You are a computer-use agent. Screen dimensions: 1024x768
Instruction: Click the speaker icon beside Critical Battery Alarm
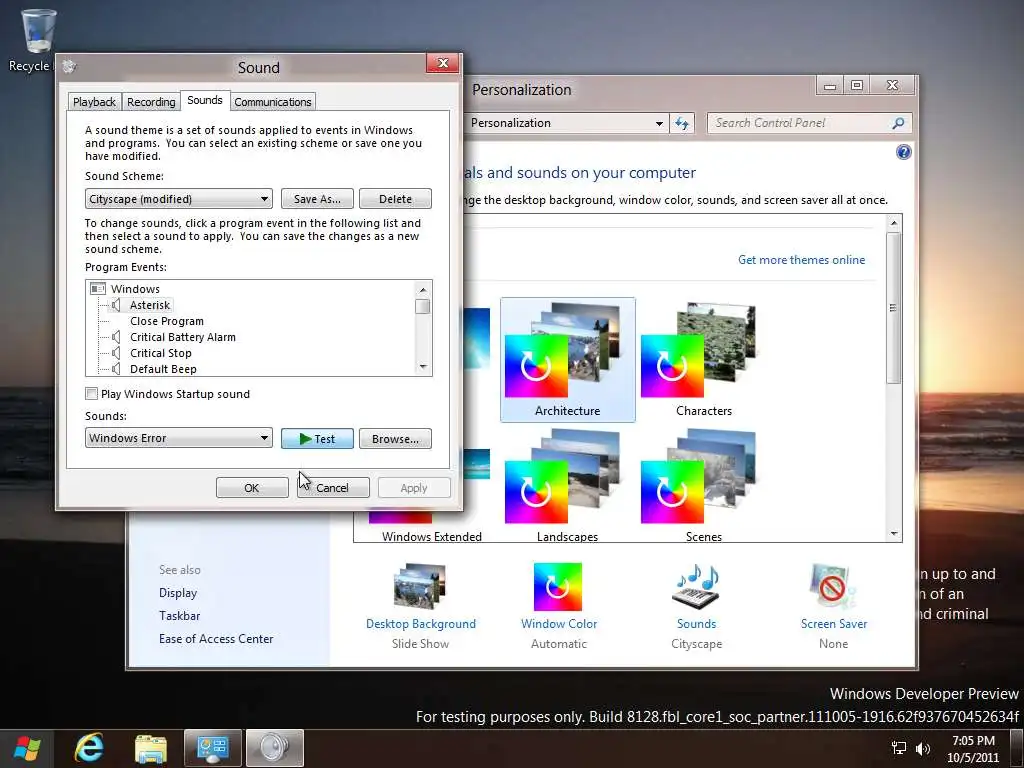coord(116,337)
